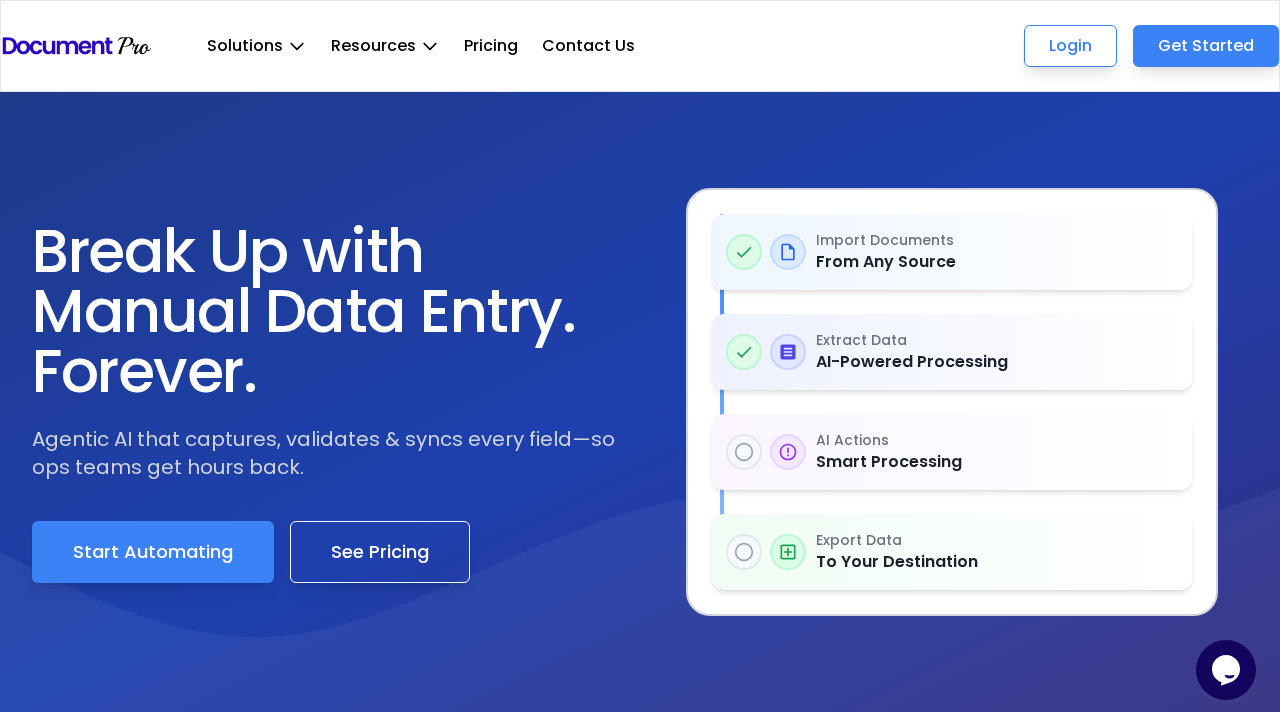Image resolution: width=1280 pixels, height=720 pixels.
Task: Click the green checkmark beside Extract Data
Action: pyautogui.click(x=743, y=352)
